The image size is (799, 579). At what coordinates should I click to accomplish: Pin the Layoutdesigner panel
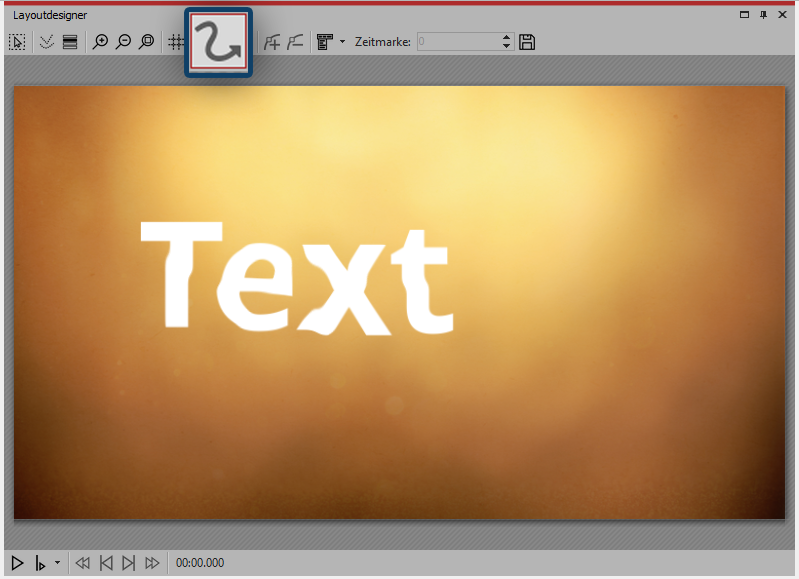tap(764, 15)
